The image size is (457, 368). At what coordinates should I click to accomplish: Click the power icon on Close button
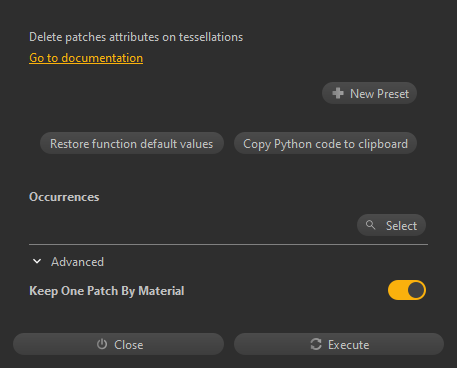pyautogui.click(x=102, y=344)
